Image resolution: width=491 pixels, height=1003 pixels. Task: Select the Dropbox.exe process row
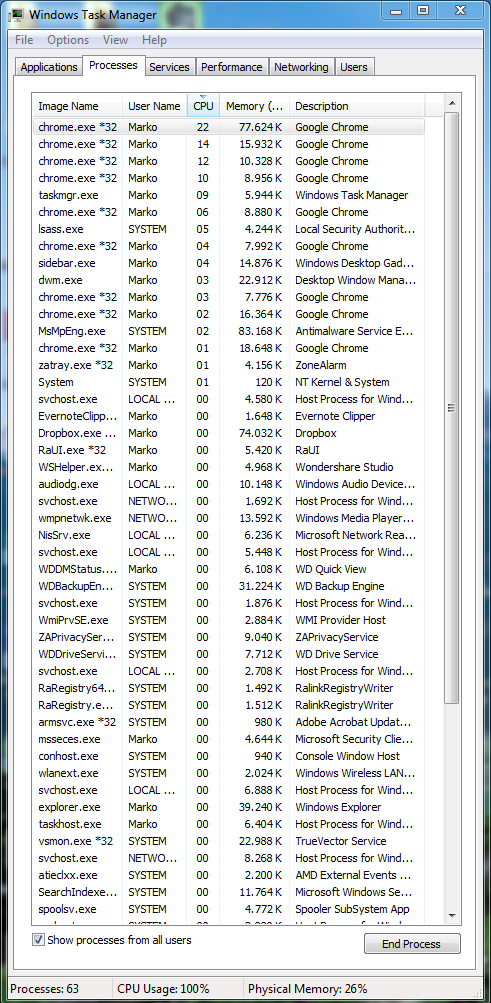(228, 433)
